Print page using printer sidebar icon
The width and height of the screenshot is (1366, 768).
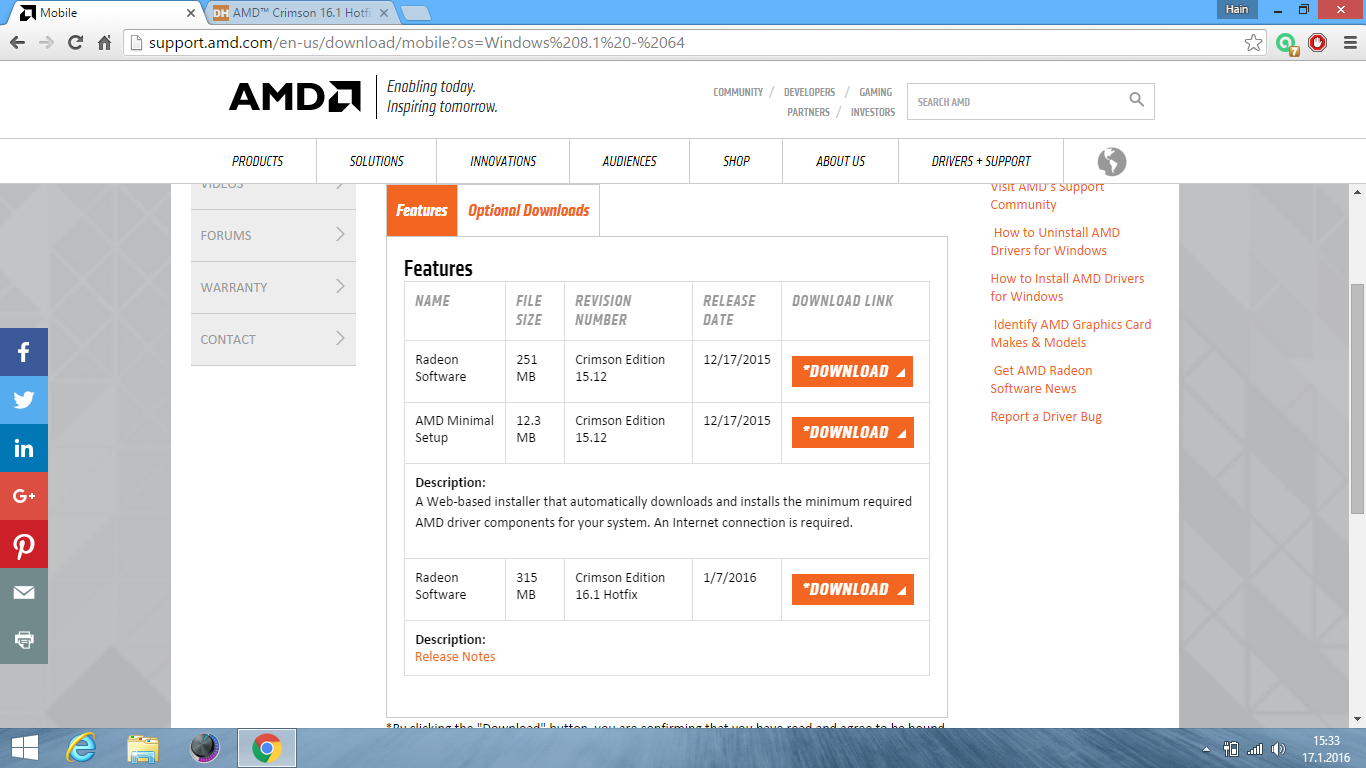(24, 640)
